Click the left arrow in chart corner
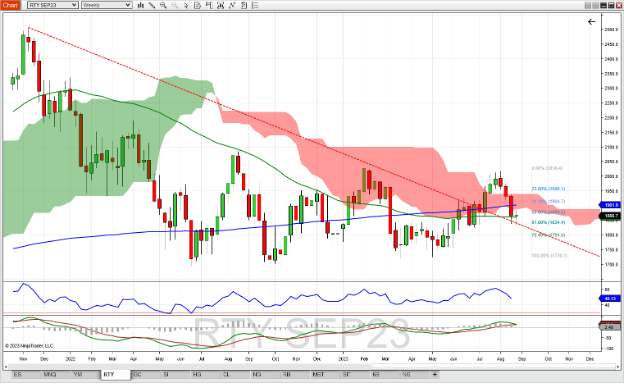Image resolution: width=624 pixels, height=384 pixels. click(591, 22)
